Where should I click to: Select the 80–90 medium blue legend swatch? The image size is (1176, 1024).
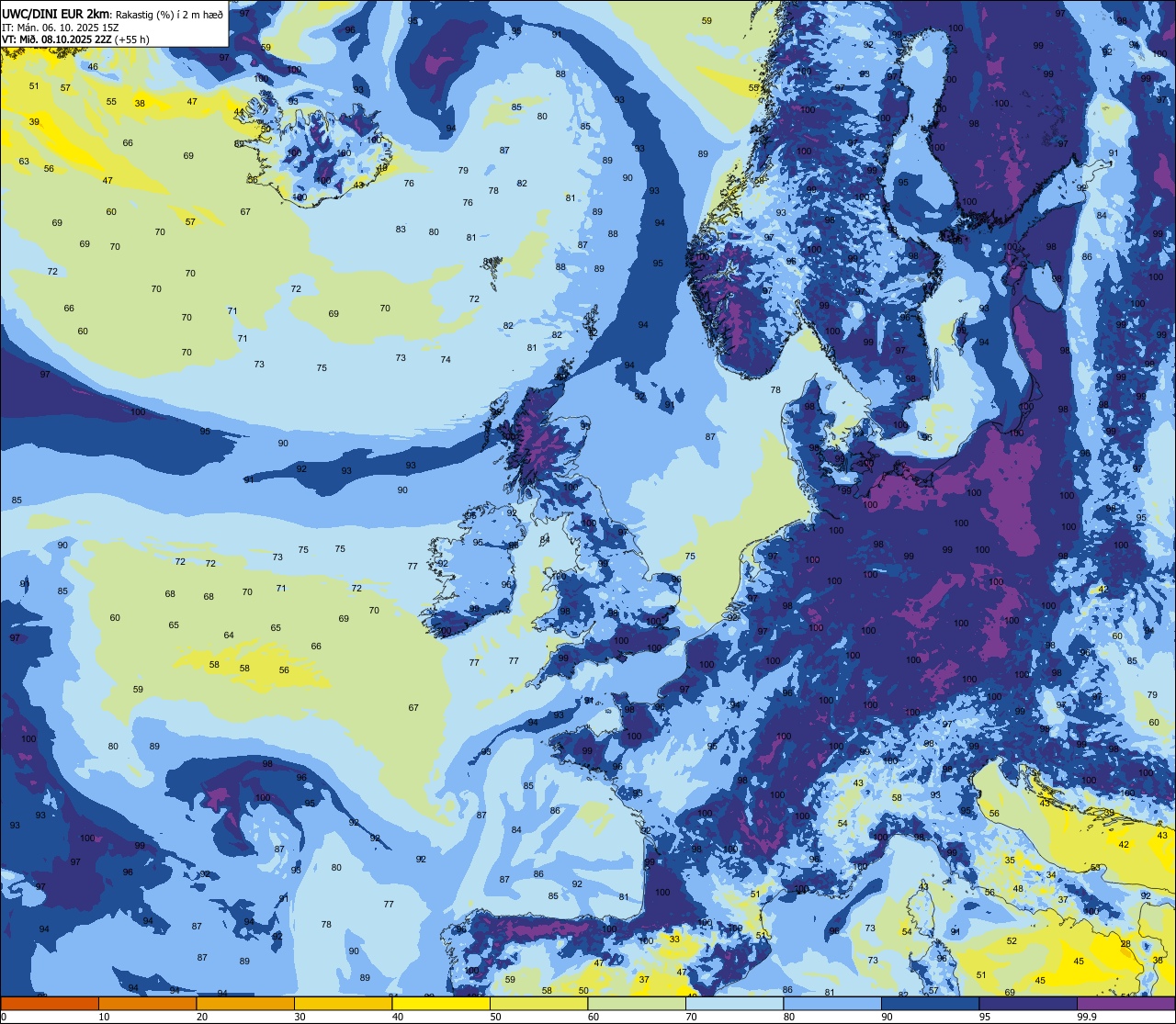click(x=832, y=1003)
